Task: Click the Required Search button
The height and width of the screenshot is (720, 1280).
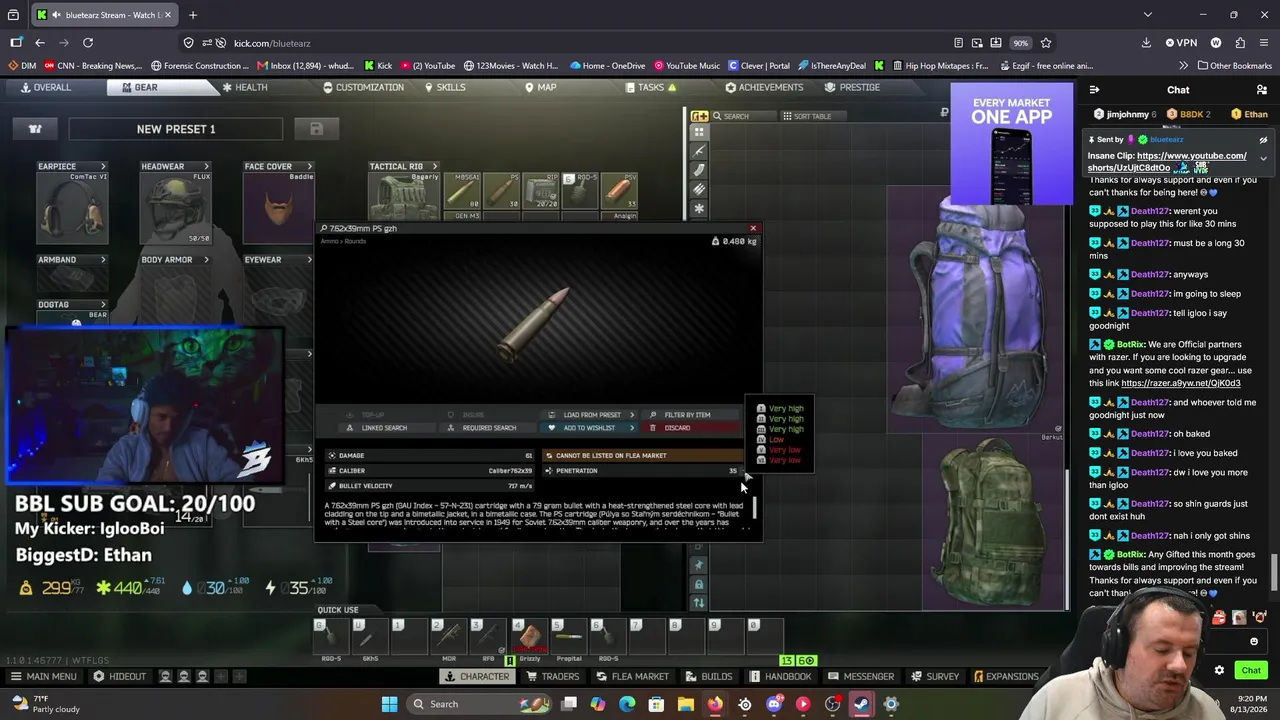Action: (x=488, y=428)
